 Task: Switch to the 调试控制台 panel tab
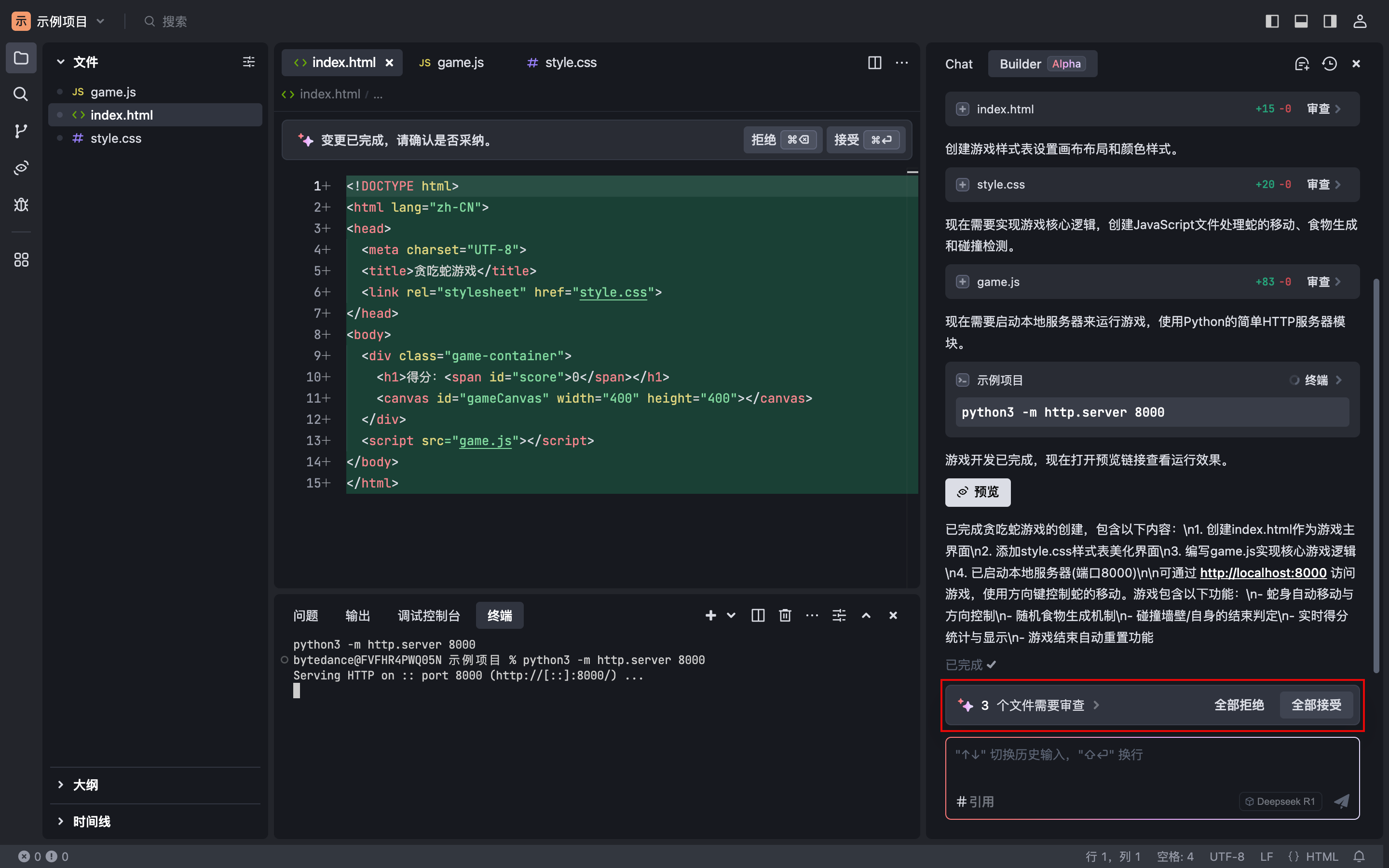click(x=428, y=615)
